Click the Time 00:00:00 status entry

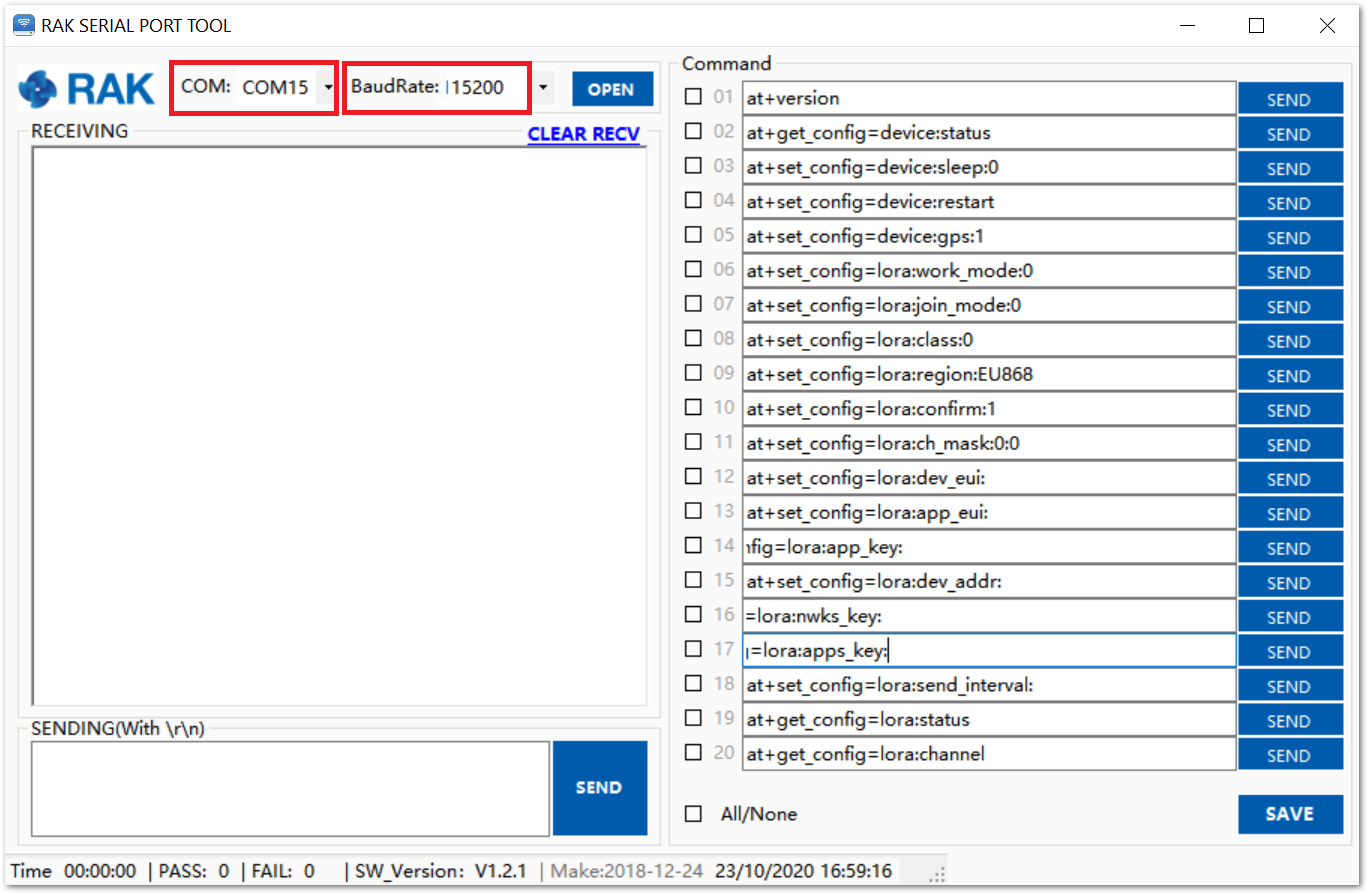(74, 871)
